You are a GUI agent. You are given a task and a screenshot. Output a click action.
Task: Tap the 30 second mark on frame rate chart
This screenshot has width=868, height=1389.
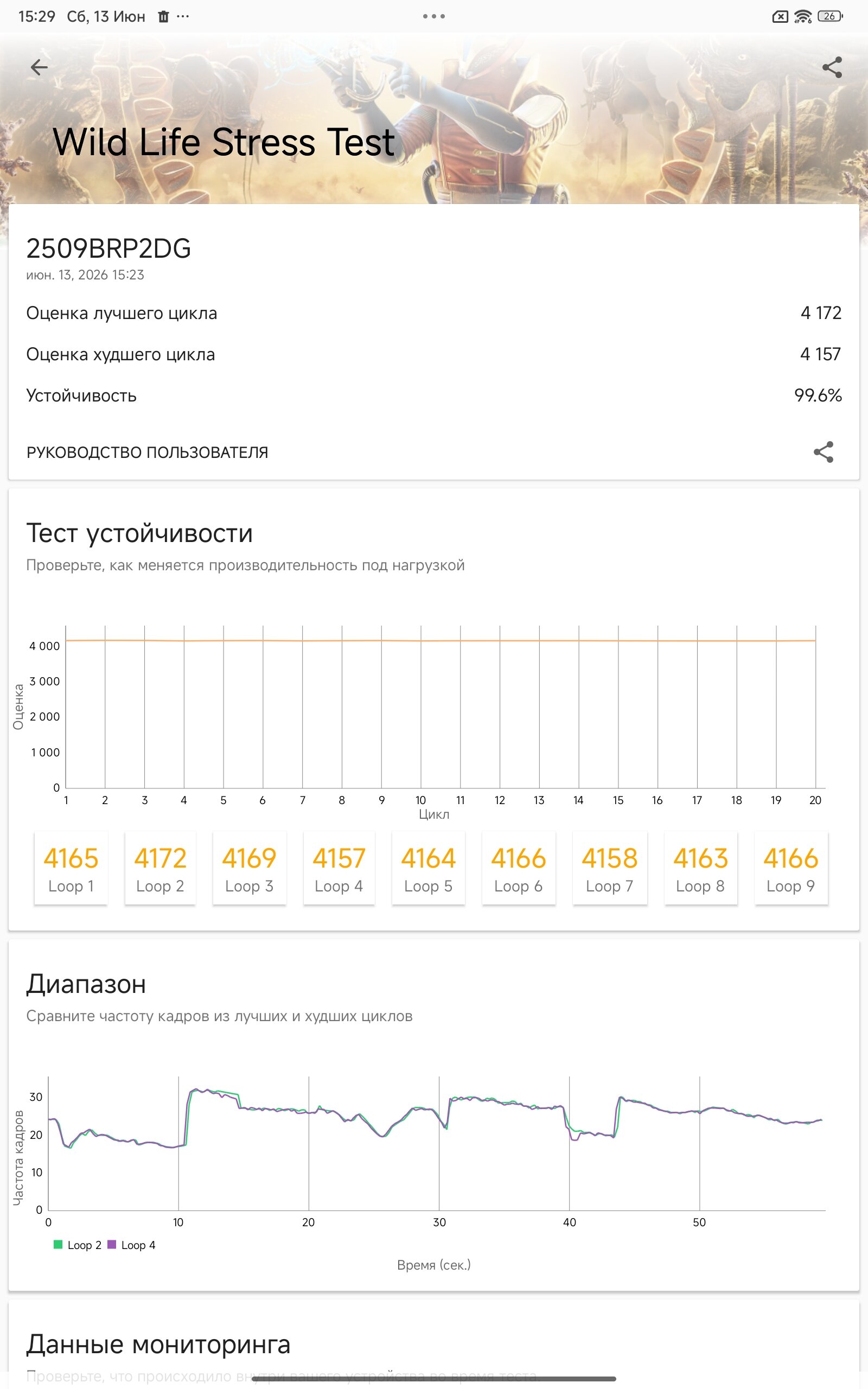(439, 1222)
